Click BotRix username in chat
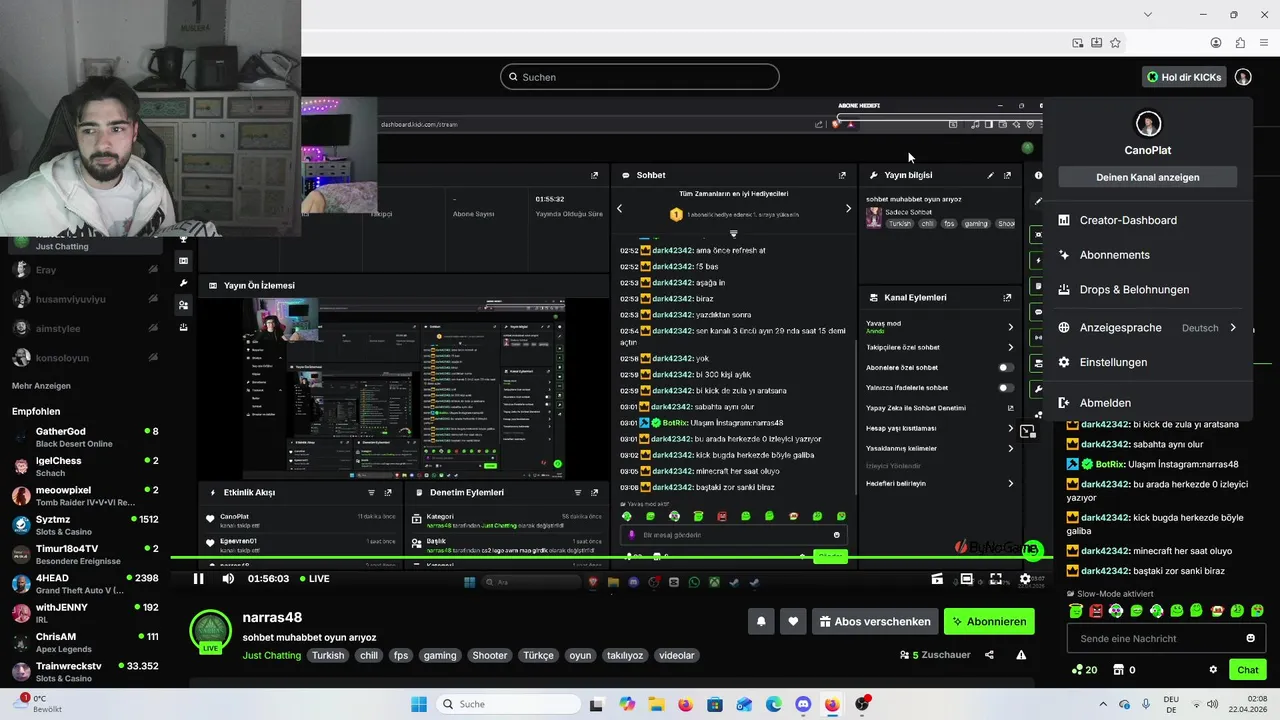 pos(1109,464)
